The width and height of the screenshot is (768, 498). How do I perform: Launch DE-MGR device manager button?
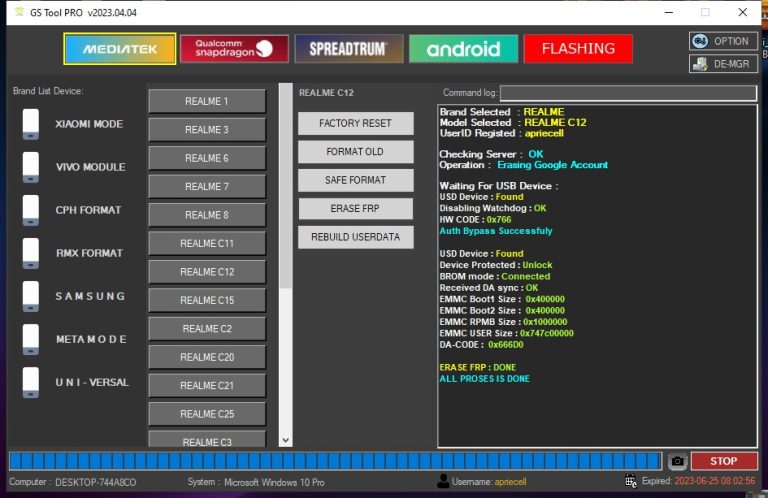(723, 64)
